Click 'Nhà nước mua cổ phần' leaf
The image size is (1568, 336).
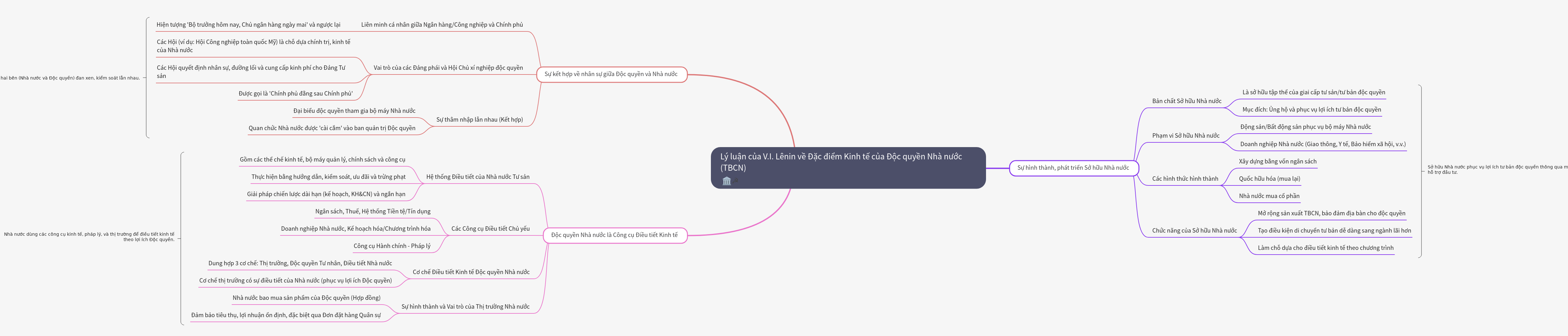pos(1269,196)
